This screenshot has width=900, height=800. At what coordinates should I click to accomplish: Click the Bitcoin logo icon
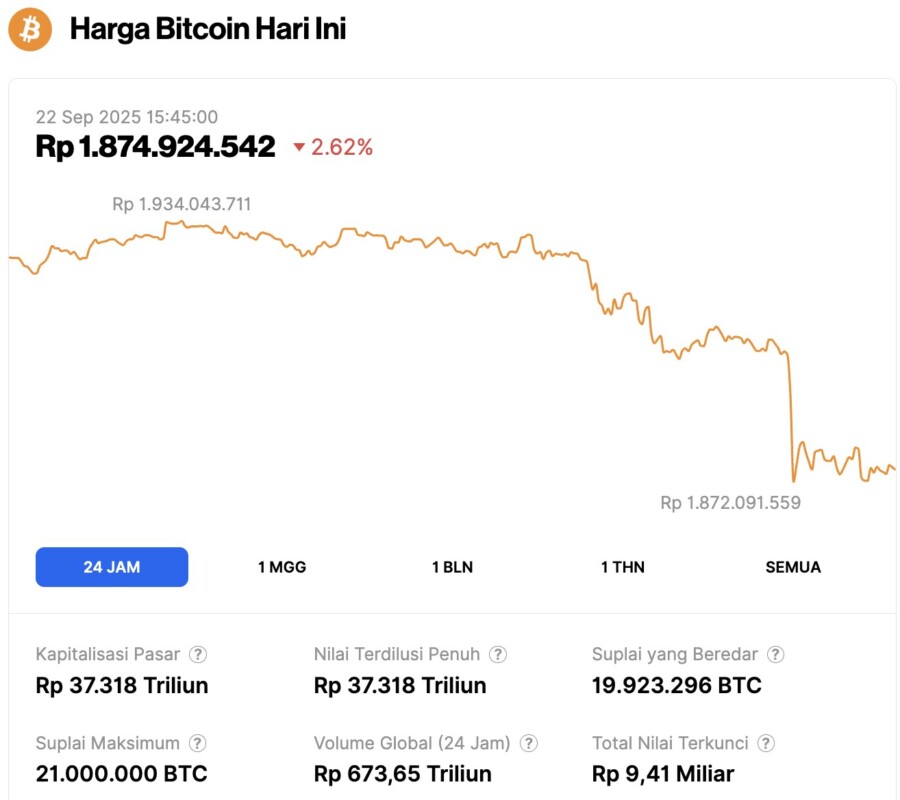[29, 30]
